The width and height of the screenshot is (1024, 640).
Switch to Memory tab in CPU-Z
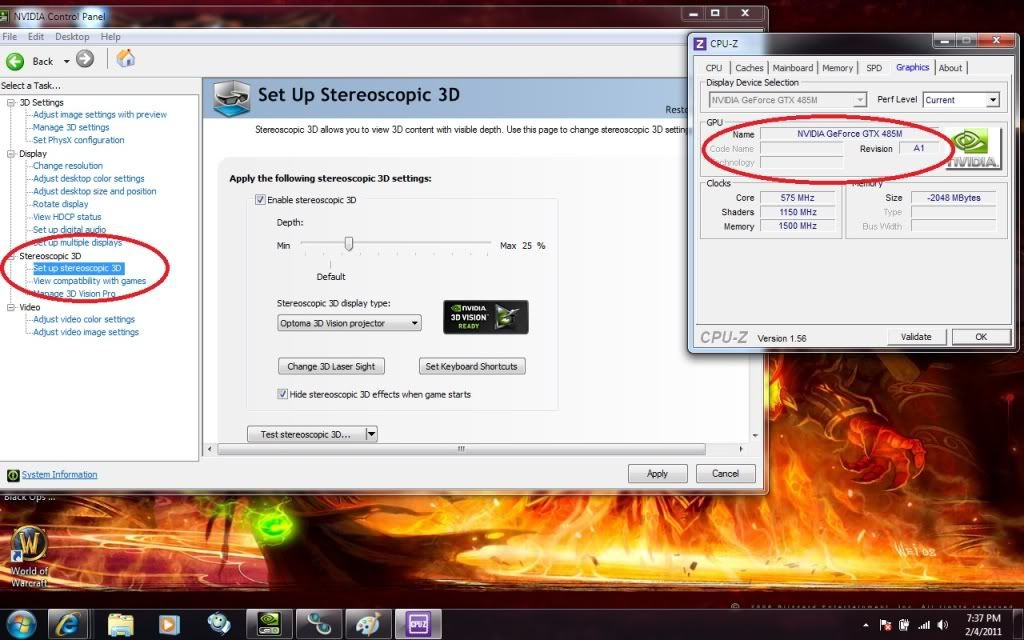(837, 68)
